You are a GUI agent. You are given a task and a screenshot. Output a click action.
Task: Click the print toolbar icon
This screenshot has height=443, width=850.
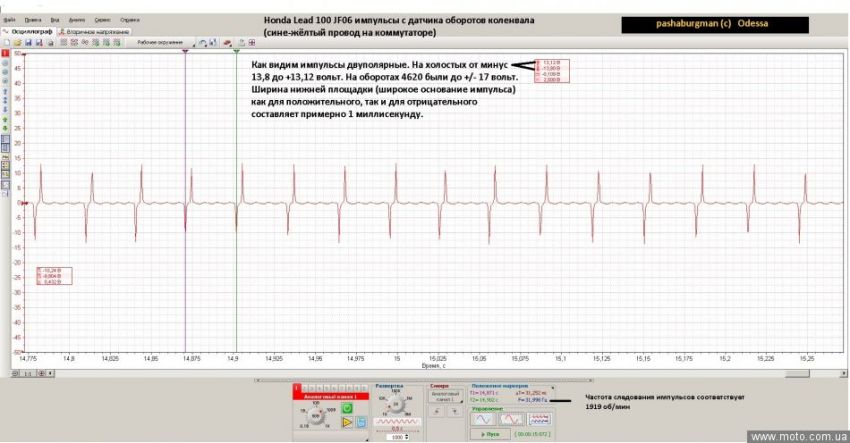pos(50,42)
